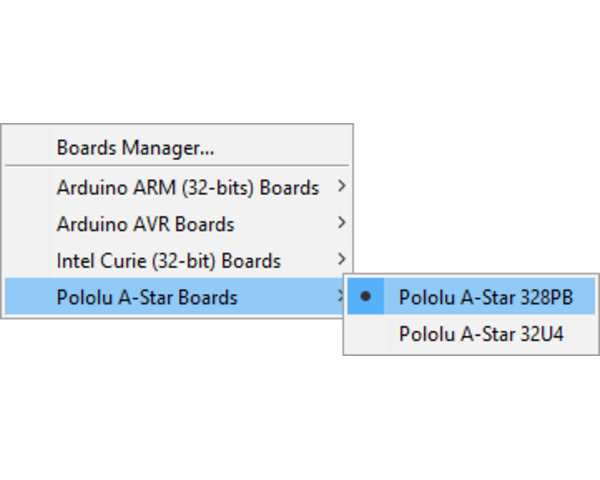Choose Pololu A-Star 328PB board
Viewport: 600px width, 480px height.
pos(471,297)
